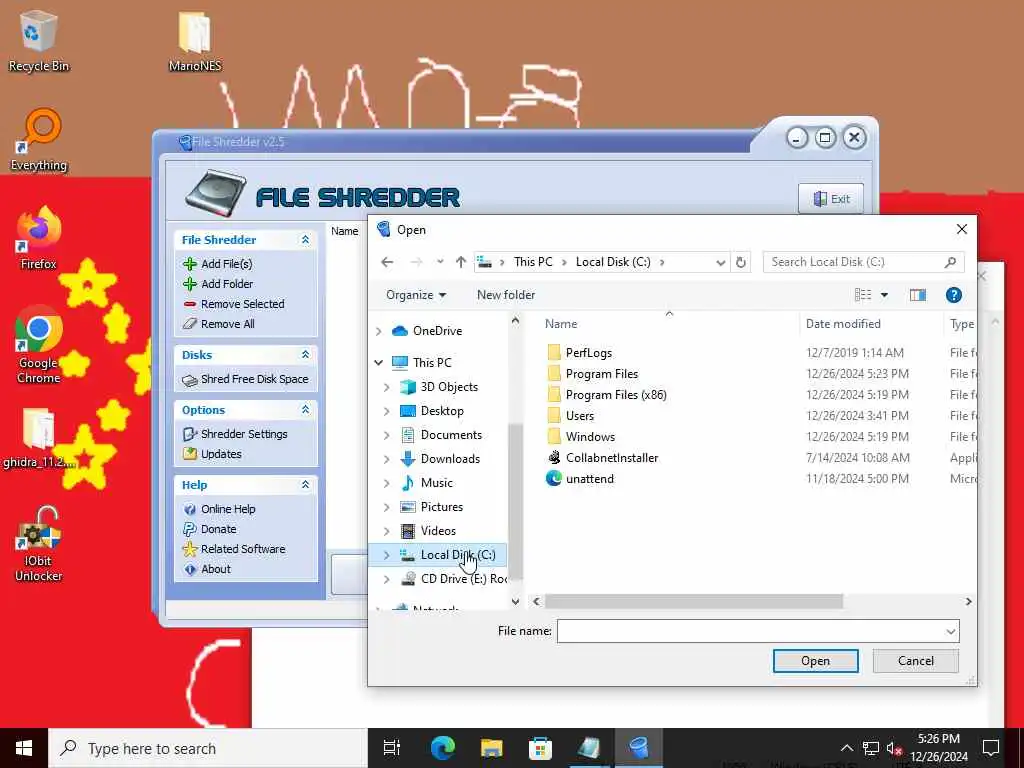Click the Open button in dialog

(815, 661)
